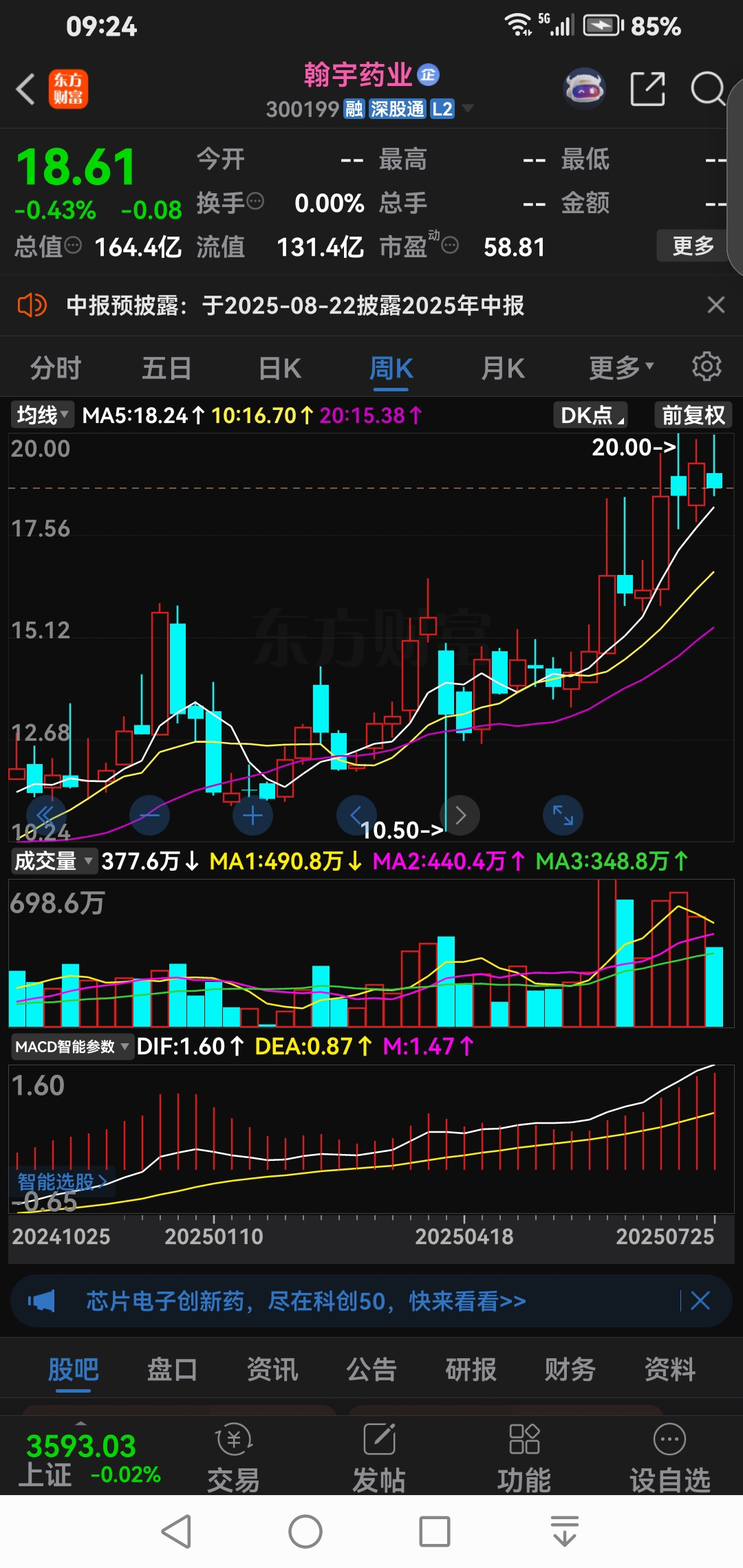This screenshot has height=1568, width=743.
Task: Expand the 更多 chart period dropdown
Action: point(621,368)
